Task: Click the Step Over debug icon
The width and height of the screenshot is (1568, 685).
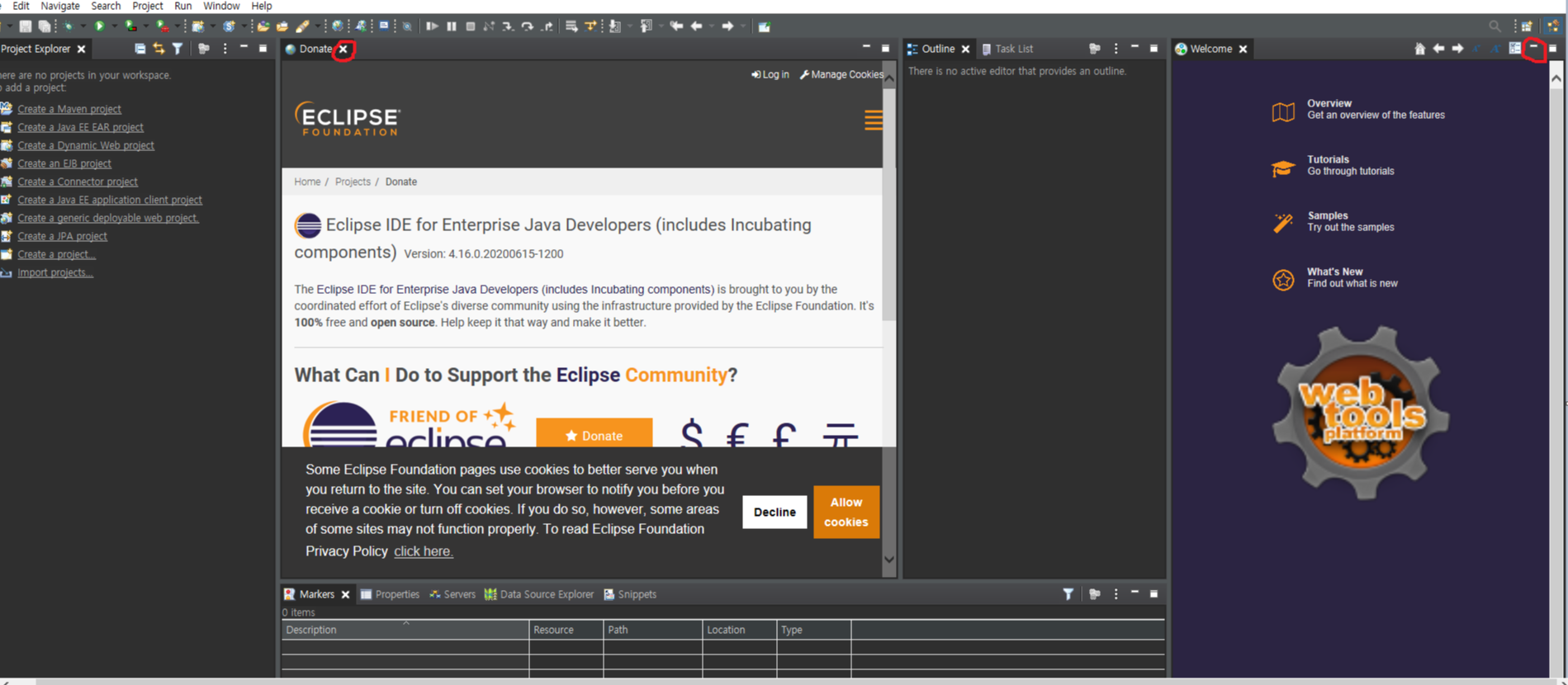Action: coord(527,26)
